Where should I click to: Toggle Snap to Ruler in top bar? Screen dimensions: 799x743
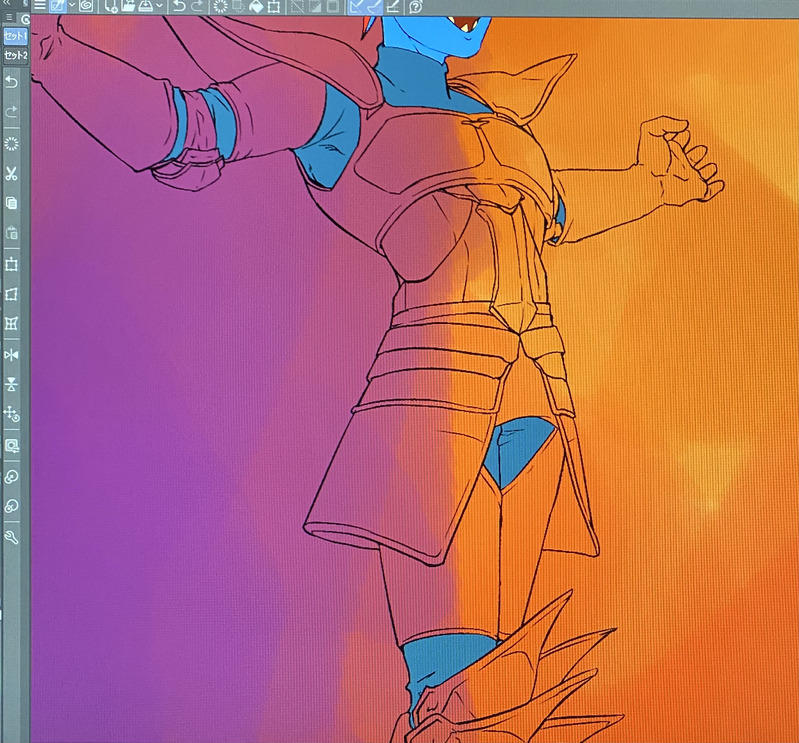[x=356, y=7]
